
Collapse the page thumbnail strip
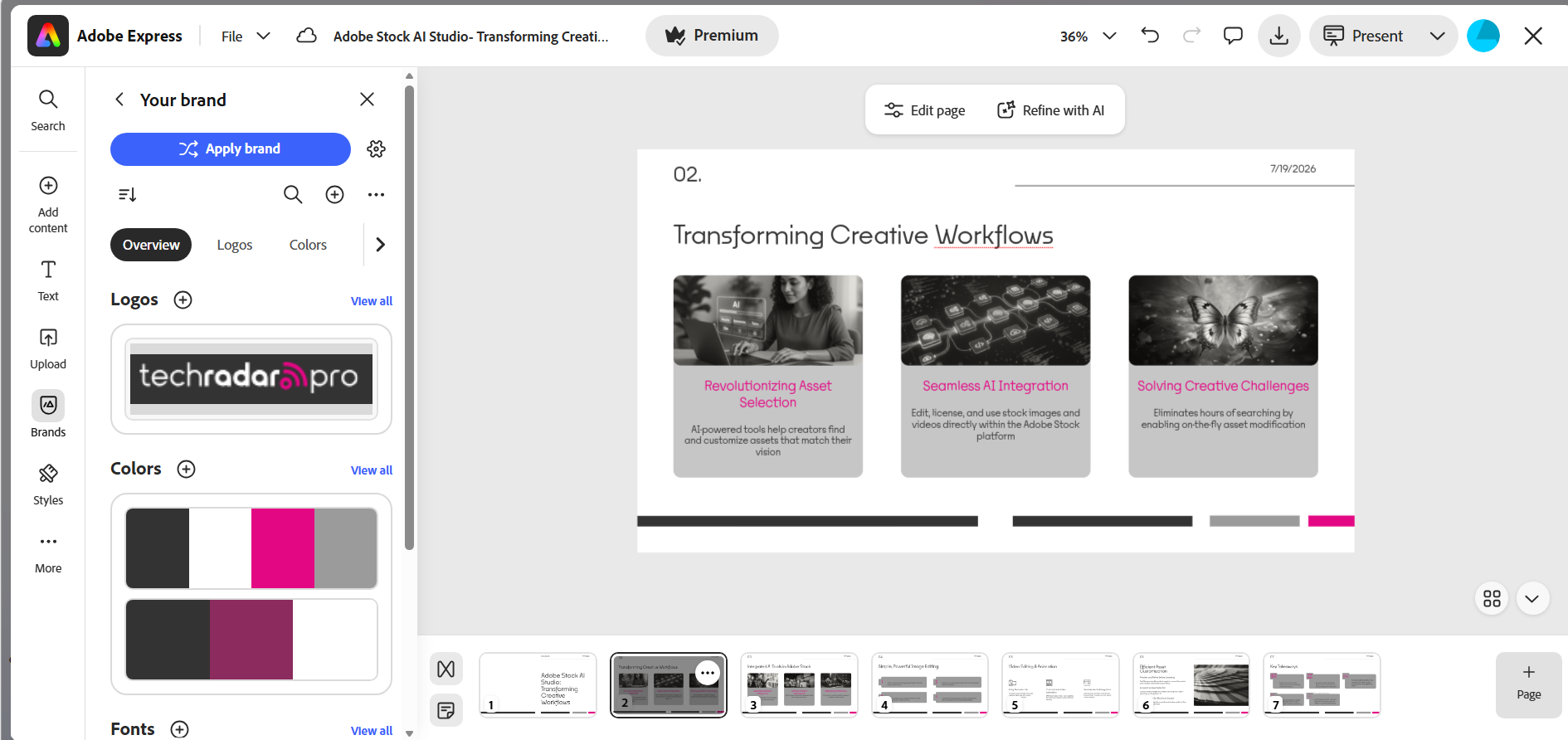point(1532,598)
